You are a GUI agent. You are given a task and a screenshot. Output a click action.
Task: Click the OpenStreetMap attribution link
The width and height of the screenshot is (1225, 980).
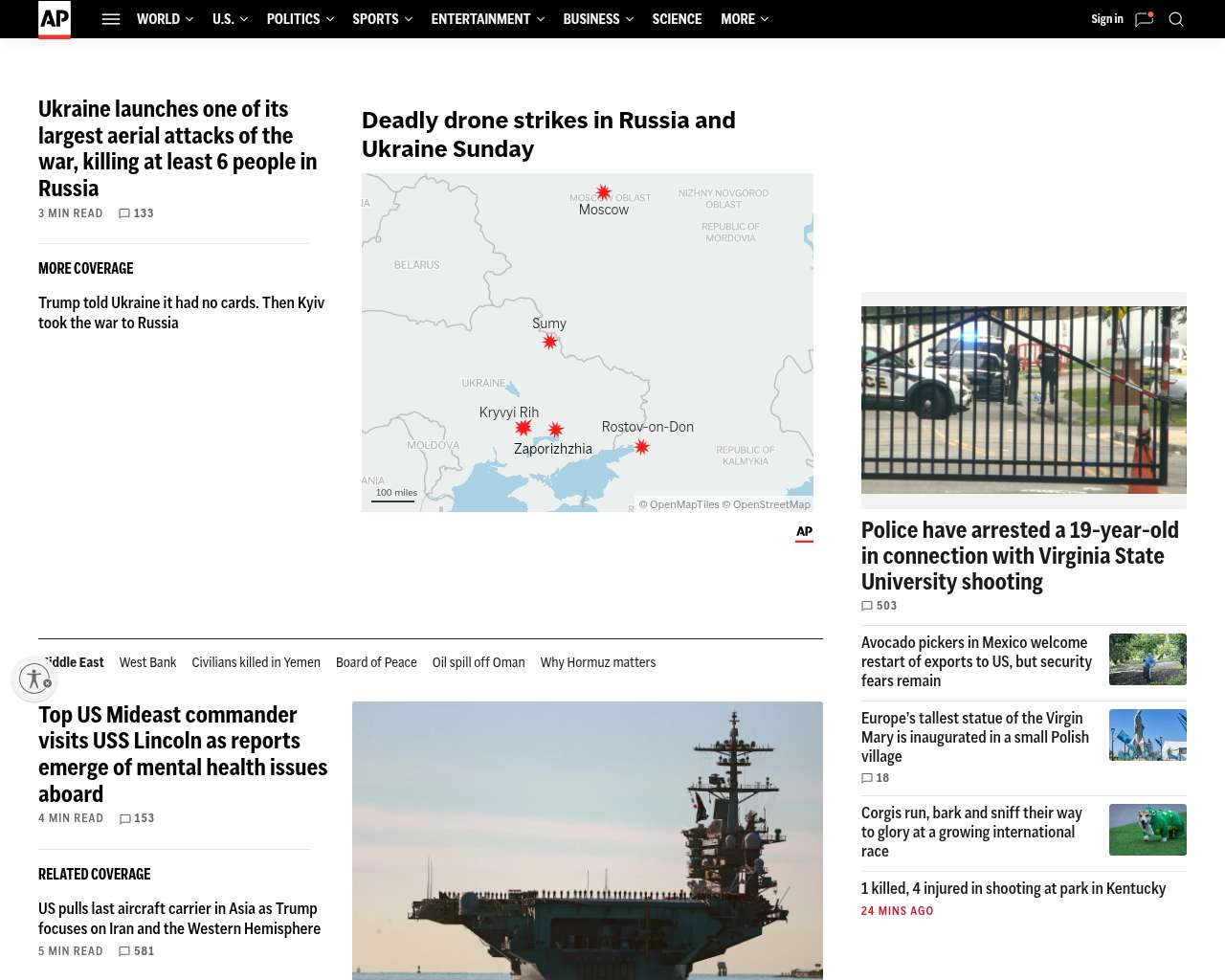point(766,504)
